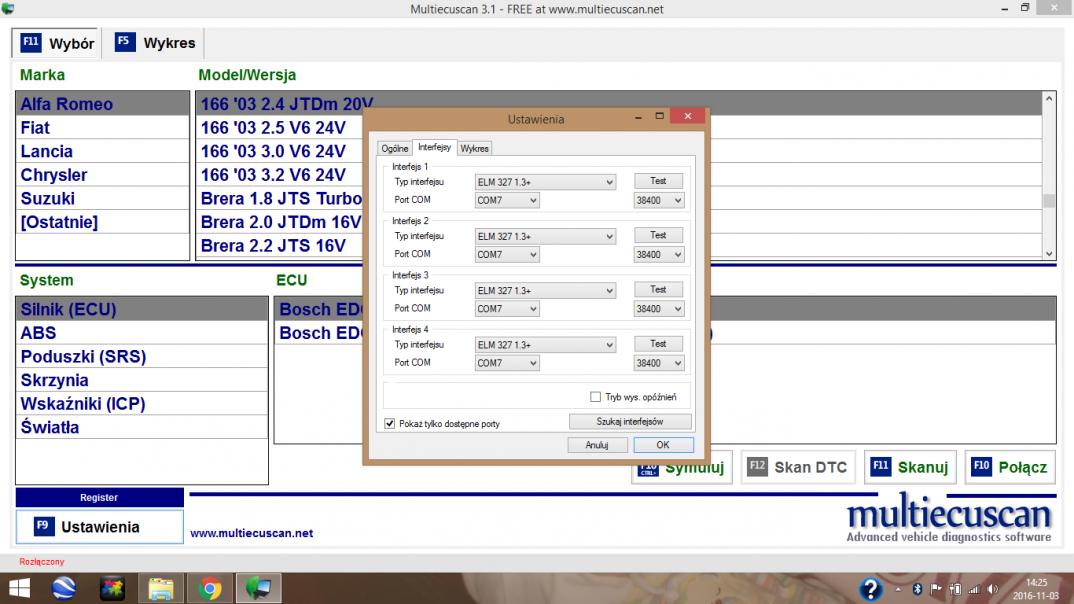Image resolution: width=1074 pixels, height=604 pixels.
Task: Select Silnik (ECU) system
Action: [x=142, y=309]
